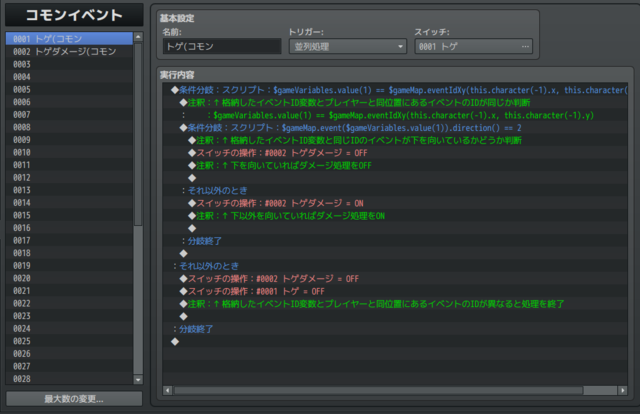Open the トリガー dropdown showing 並列処理
The width and height of the screenshot is (640, 414).
[348, 47]
